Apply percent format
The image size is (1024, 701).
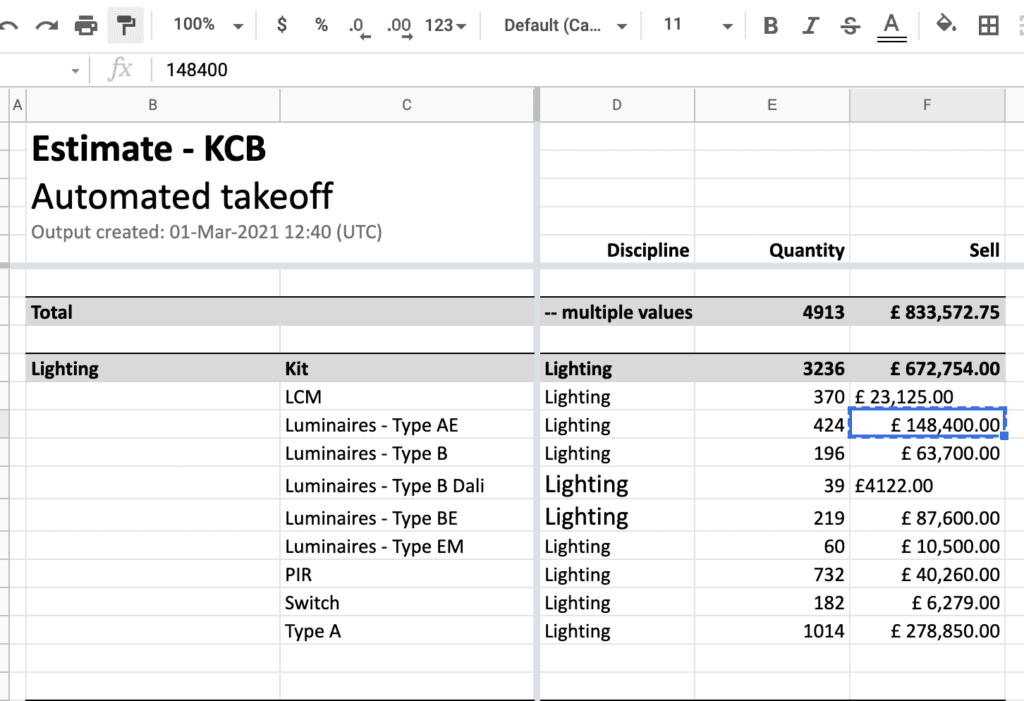coord(321,25)
